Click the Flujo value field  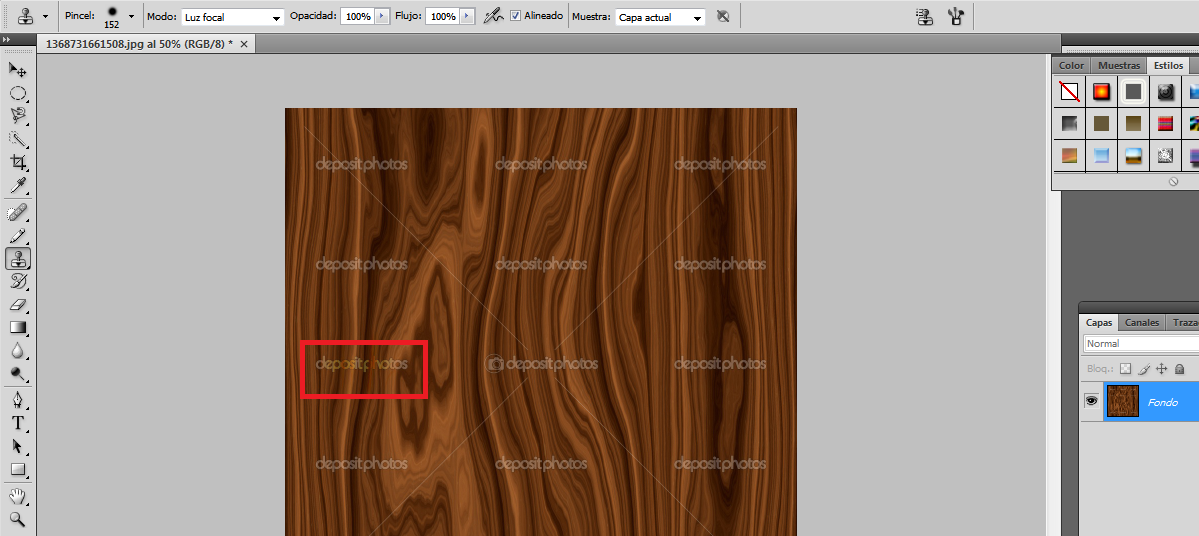442,16
